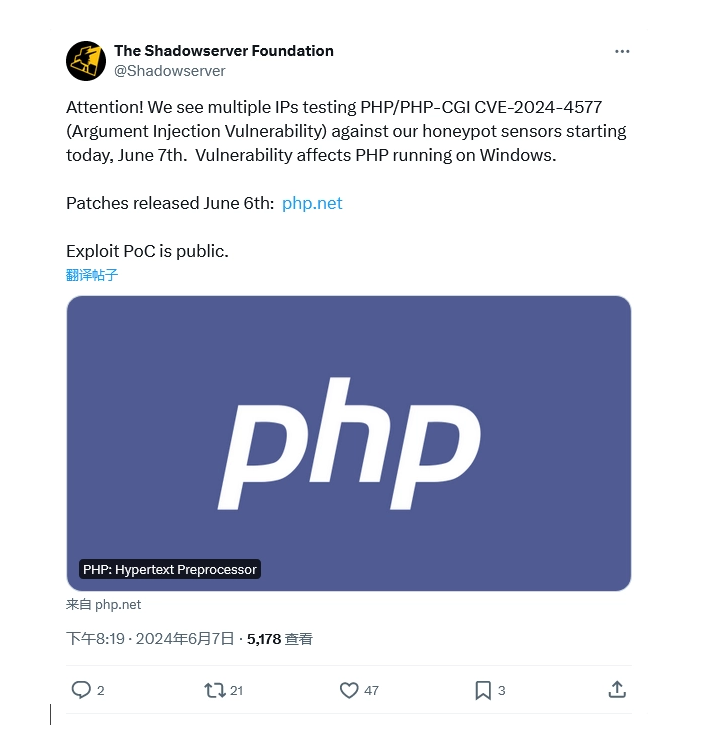Click 翻译帖子 to translate the post
This screenshot has width=711, height=735.
(92, 275)
